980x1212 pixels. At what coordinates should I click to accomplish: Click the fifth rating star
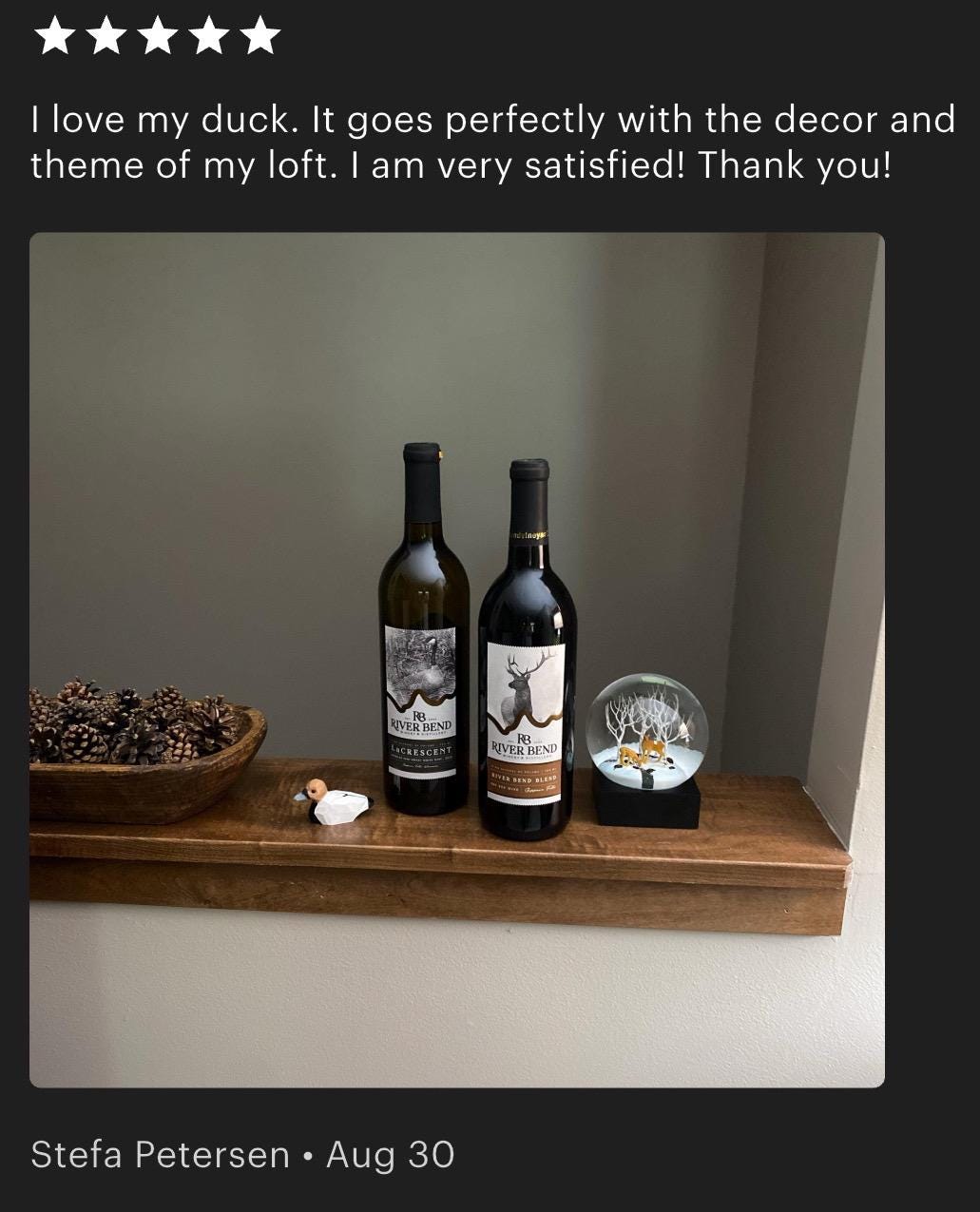point(260,36)
